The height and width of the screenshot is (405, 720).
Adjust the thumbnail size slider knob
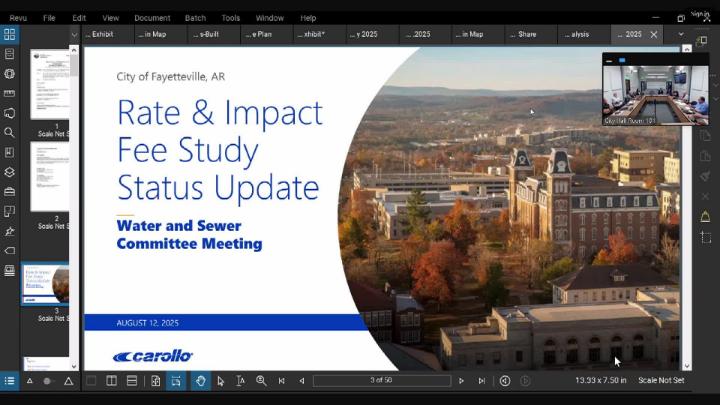(x=47, y=381)
